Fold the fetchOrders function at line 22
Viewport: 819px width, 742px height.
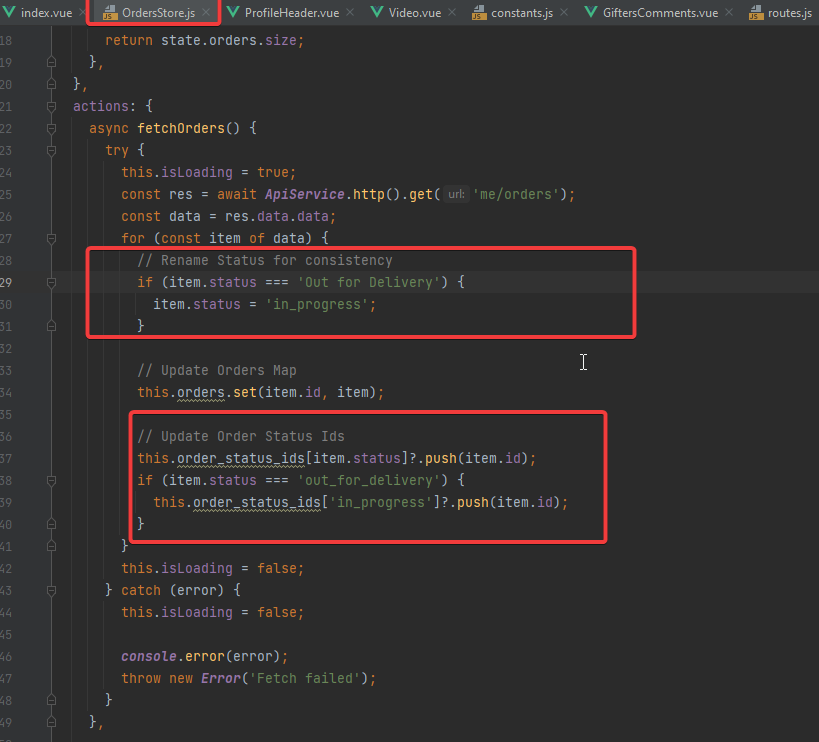(51, 128)
